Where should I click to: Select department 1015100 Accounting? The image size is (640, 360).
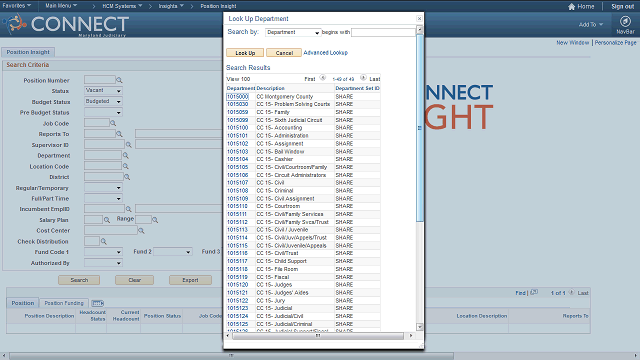click(x=237, y=128)
